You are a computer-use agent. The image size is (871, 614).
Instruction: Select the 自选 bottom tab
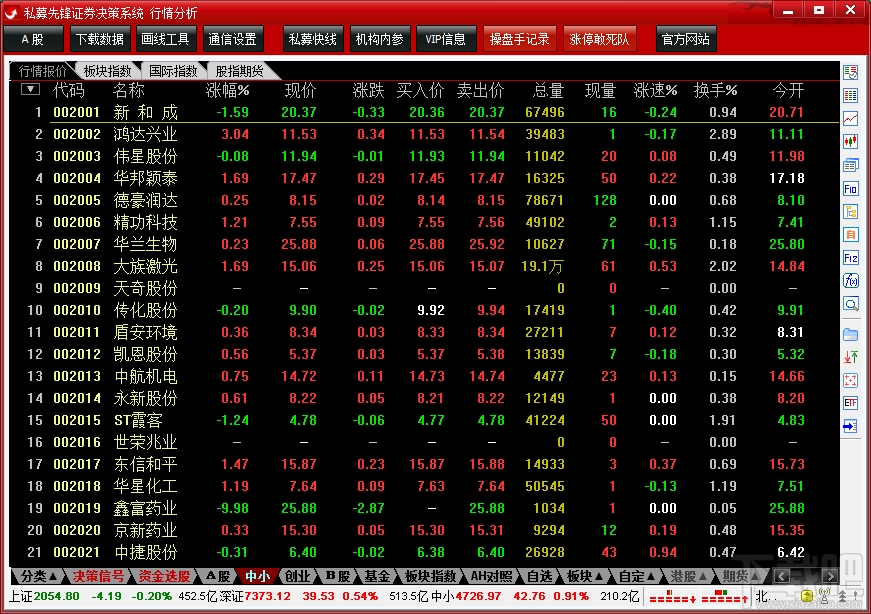pyautogui.click(x=539, y=576)
